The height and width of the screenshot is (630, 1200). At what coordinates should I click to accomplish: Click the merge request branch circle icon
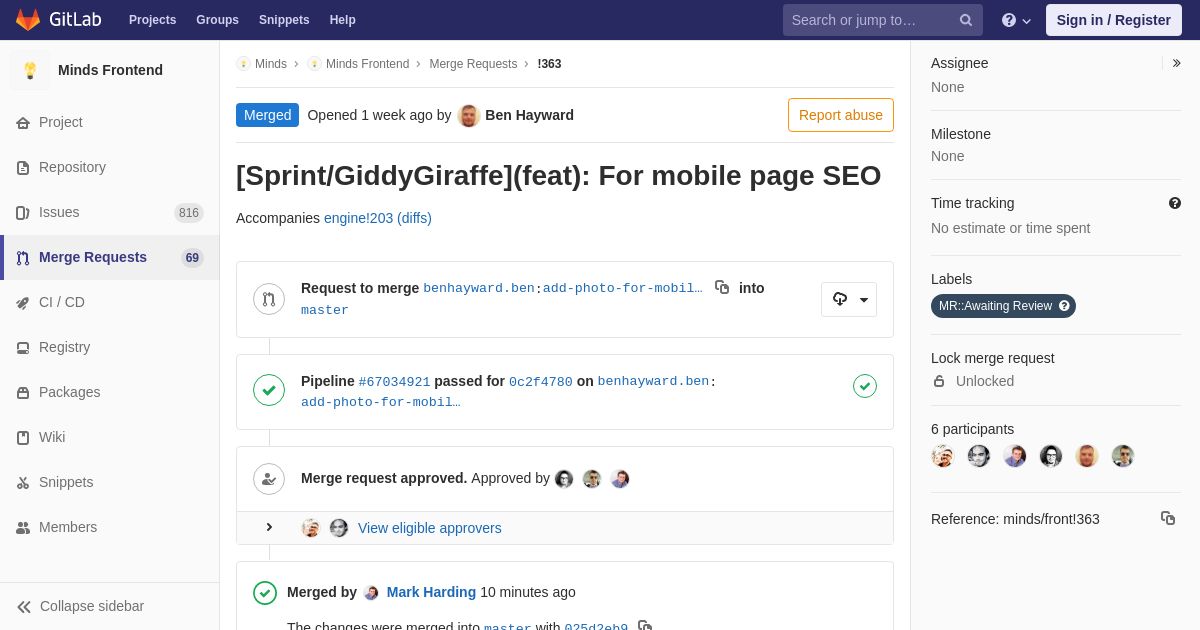[x=269, y=298]
